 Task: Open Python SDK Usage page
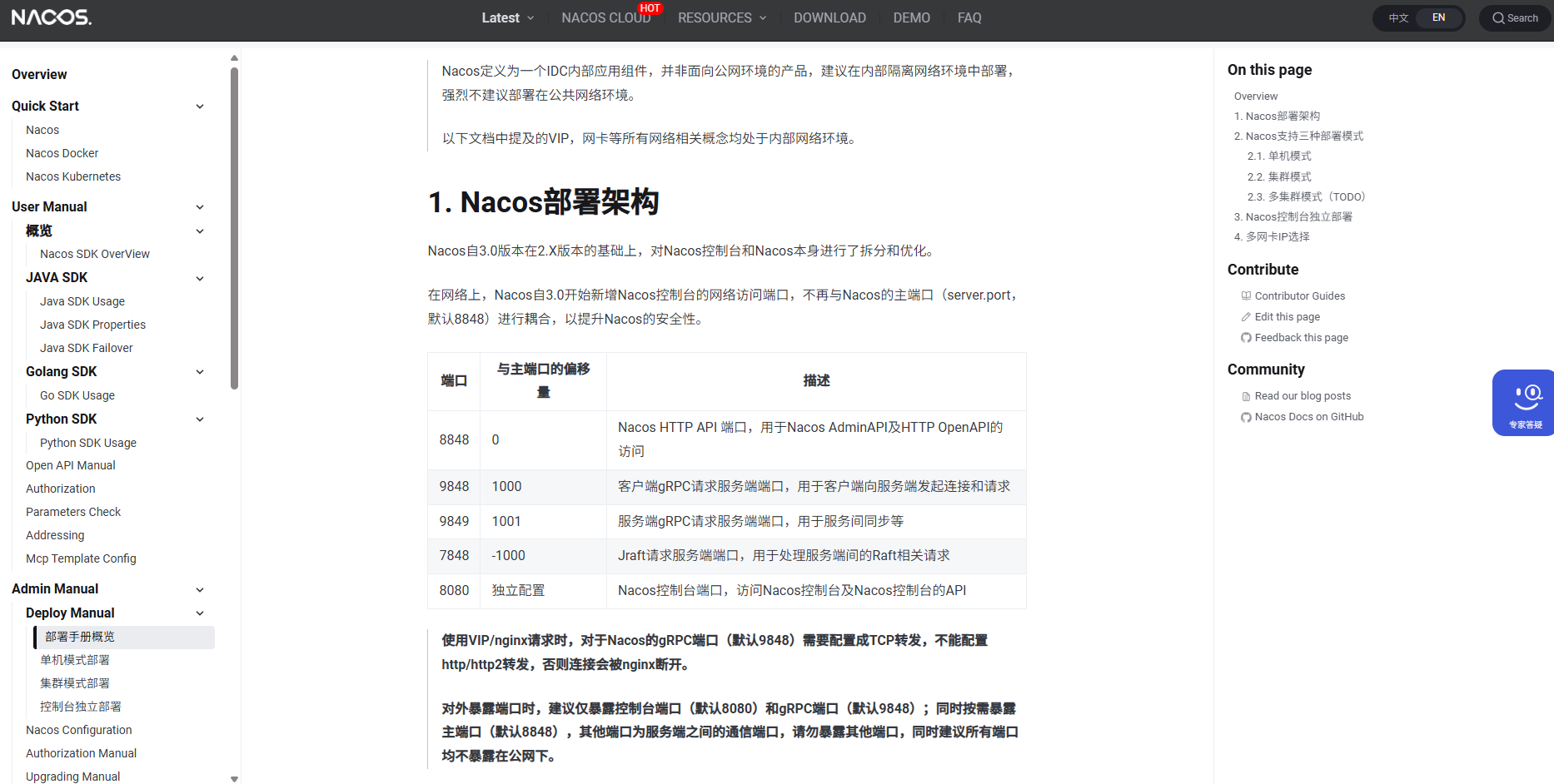(x=88, y=443)
